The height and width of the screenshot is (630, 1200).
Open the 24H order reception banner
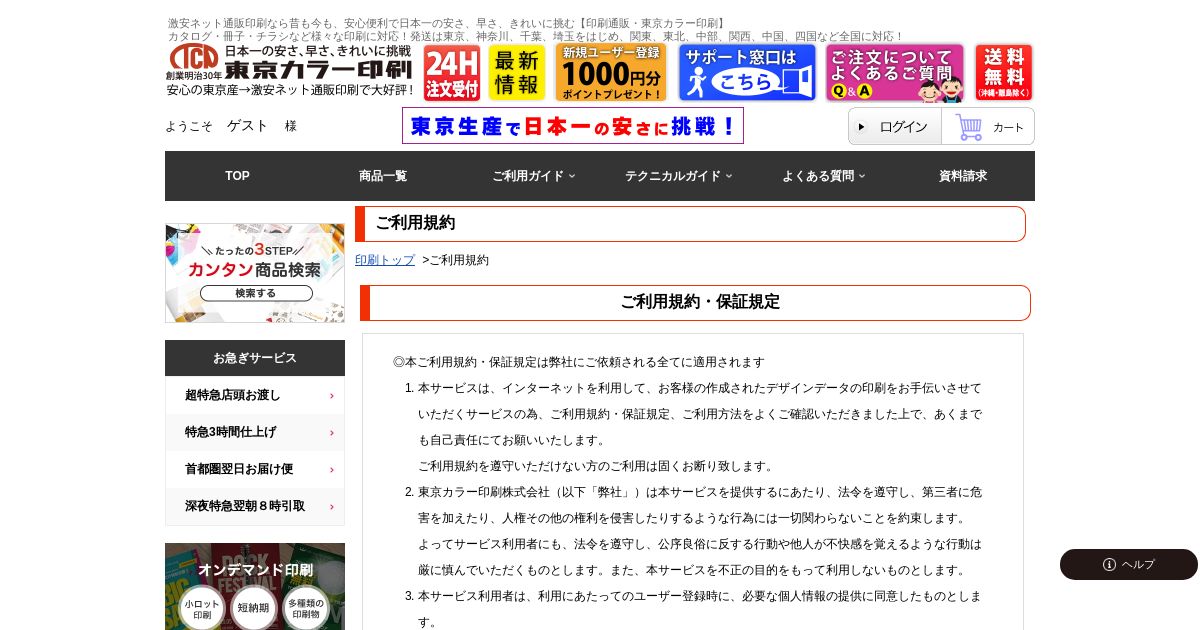[x=452, y=72]
